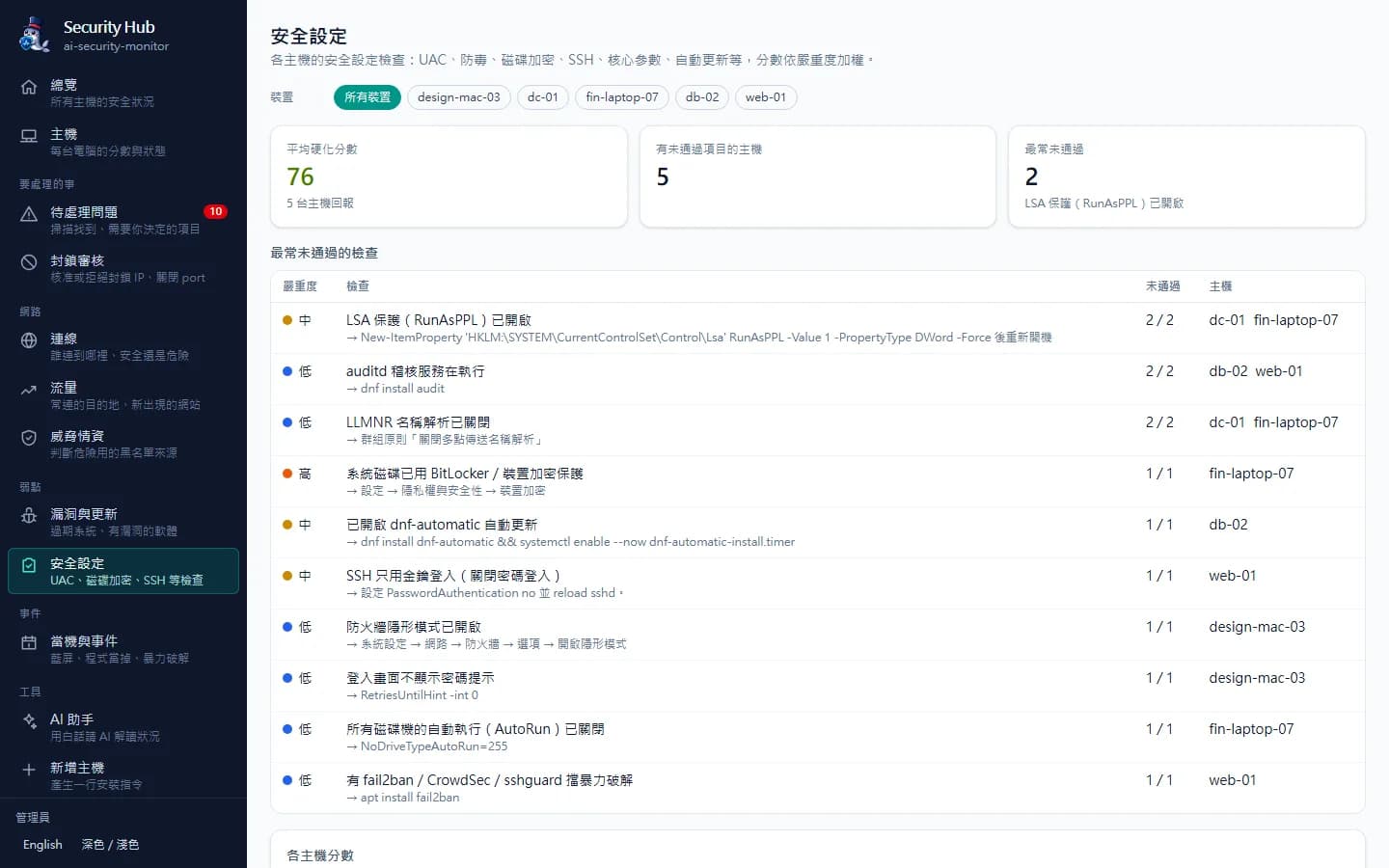The width and height of the screenshot is (1389, 868).
Task: Click the 新增主機 plus icon
Action: tap(29, 770)
